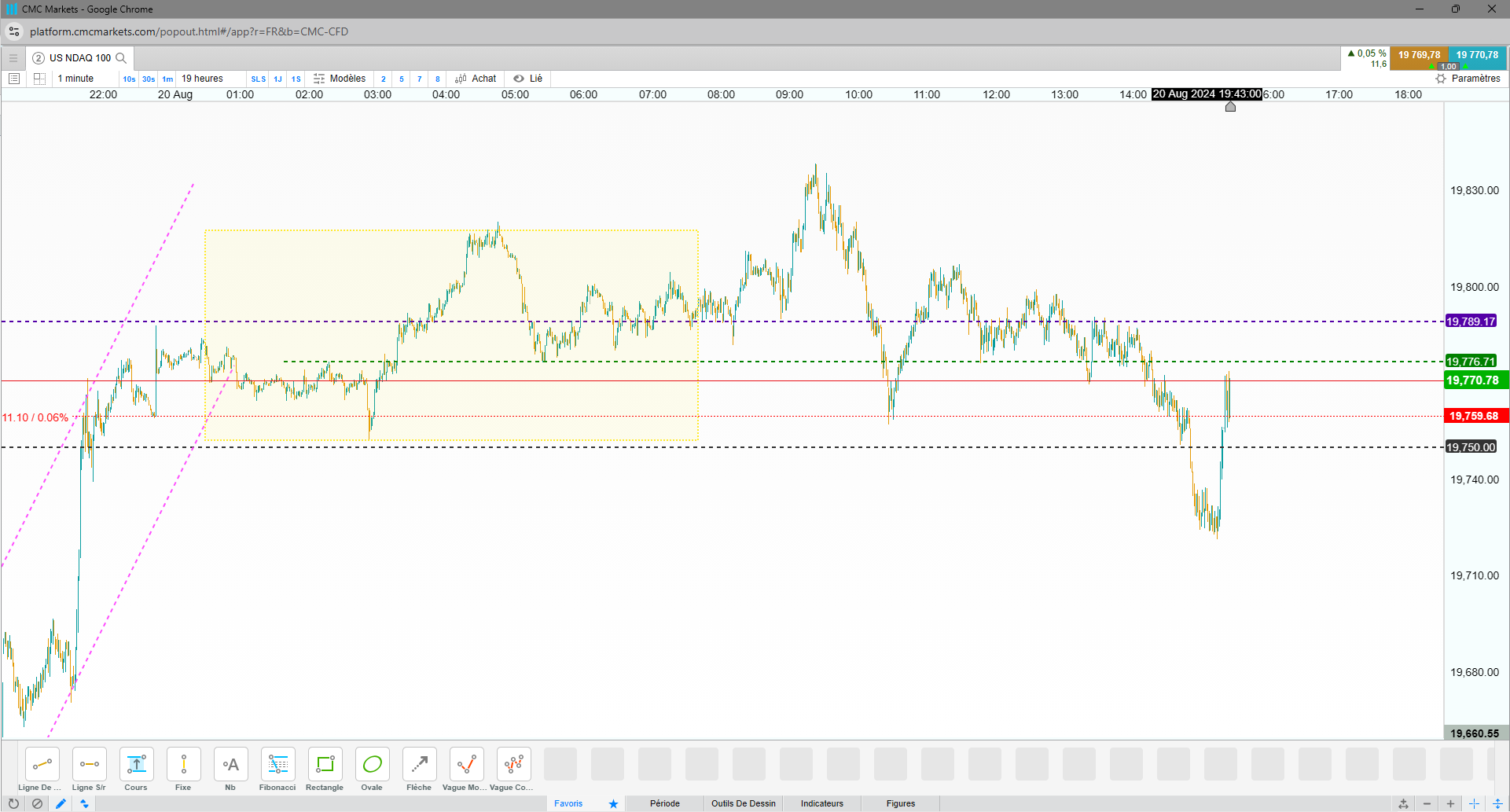Activate the Nb text annotation tool

coord(230,769)
